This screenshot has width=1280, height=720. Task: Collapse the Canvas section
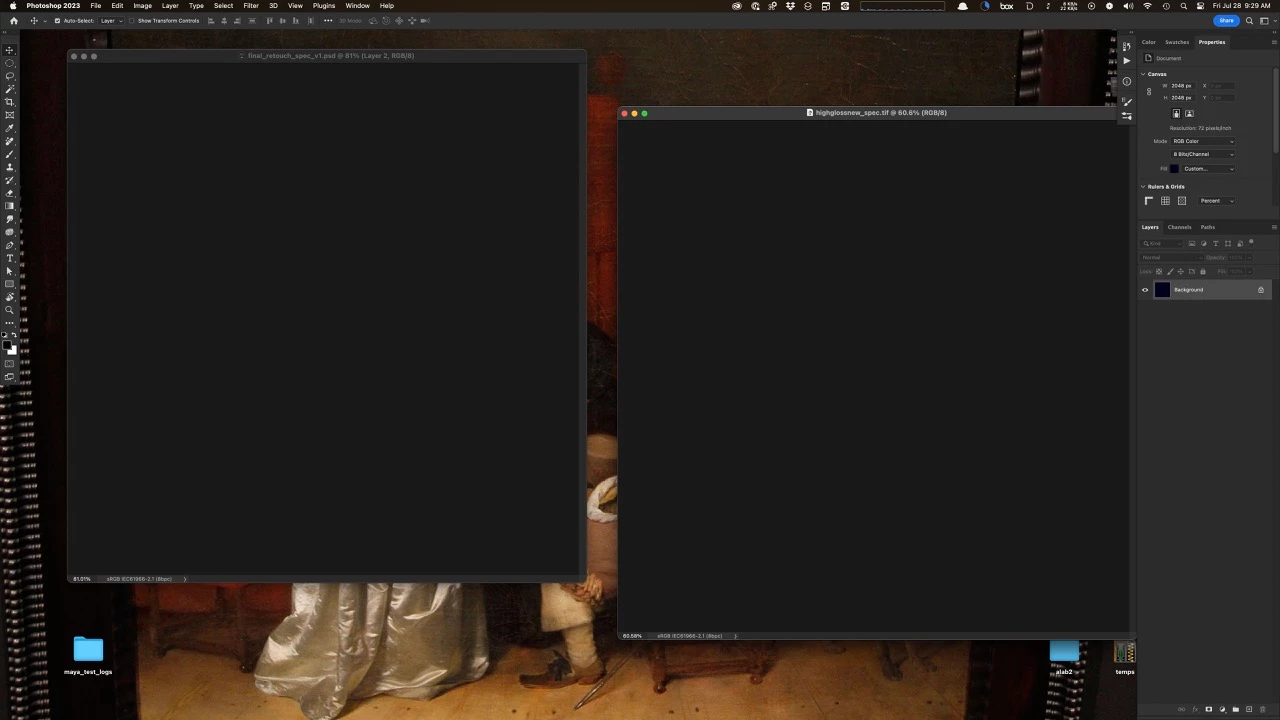(x=1143, y=74)
